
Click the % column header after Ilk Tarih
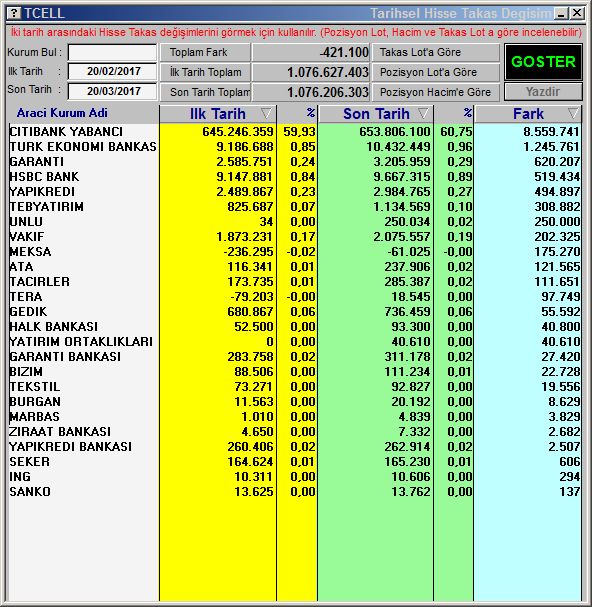[x=297, y=113]
